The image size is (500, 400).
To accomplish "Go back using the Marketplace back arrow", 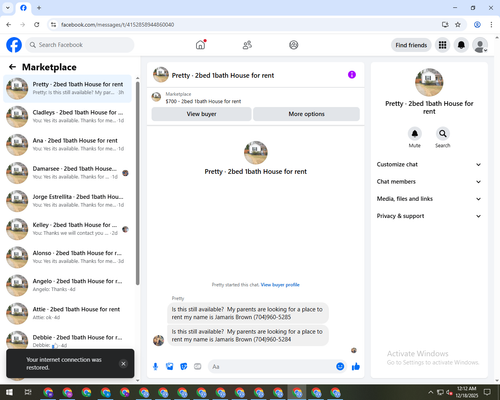I will (12, 67).
